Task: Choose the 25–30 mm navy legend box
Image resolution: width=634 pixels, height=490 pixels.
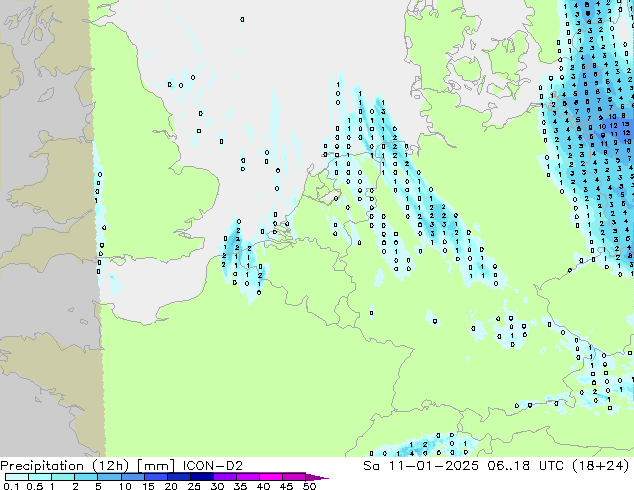Action: (201, 477)
